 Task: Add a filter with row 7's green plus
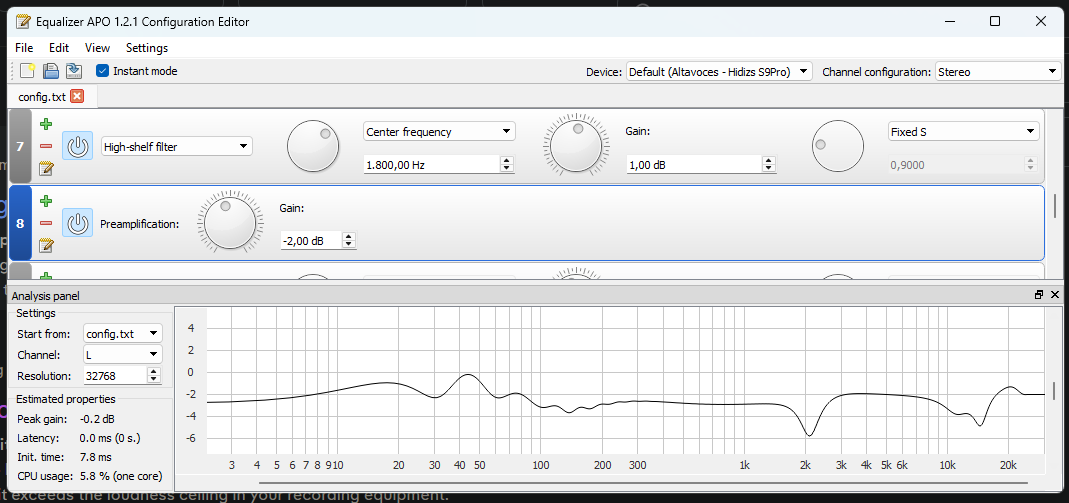pos(46,124)
